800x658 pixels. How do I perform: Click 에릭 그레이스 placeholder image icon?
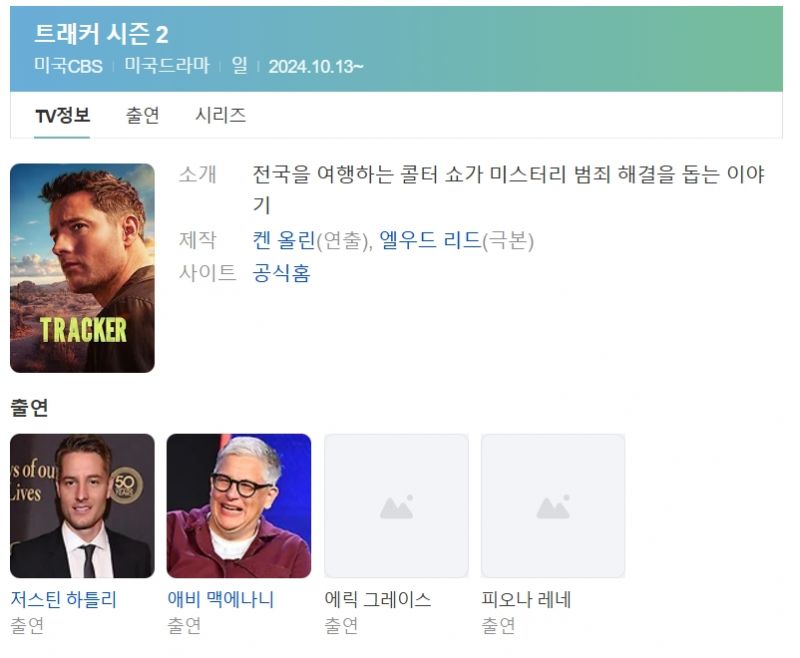point(396,507)
